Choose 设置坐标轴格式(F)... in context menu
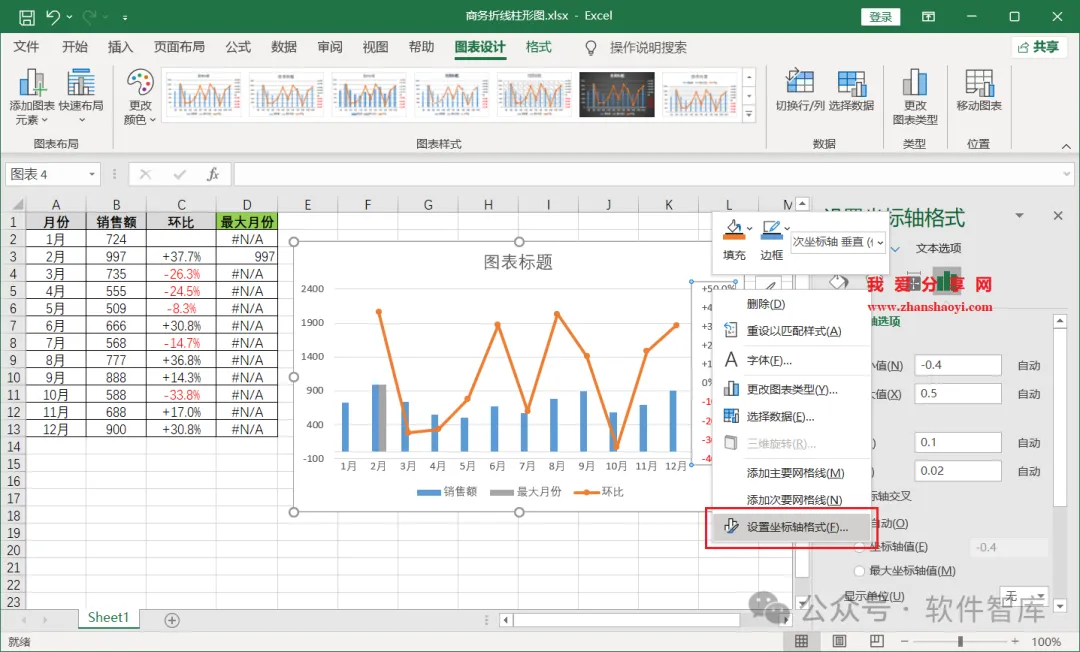1080x652 pixels. click(x=791, y=527)
